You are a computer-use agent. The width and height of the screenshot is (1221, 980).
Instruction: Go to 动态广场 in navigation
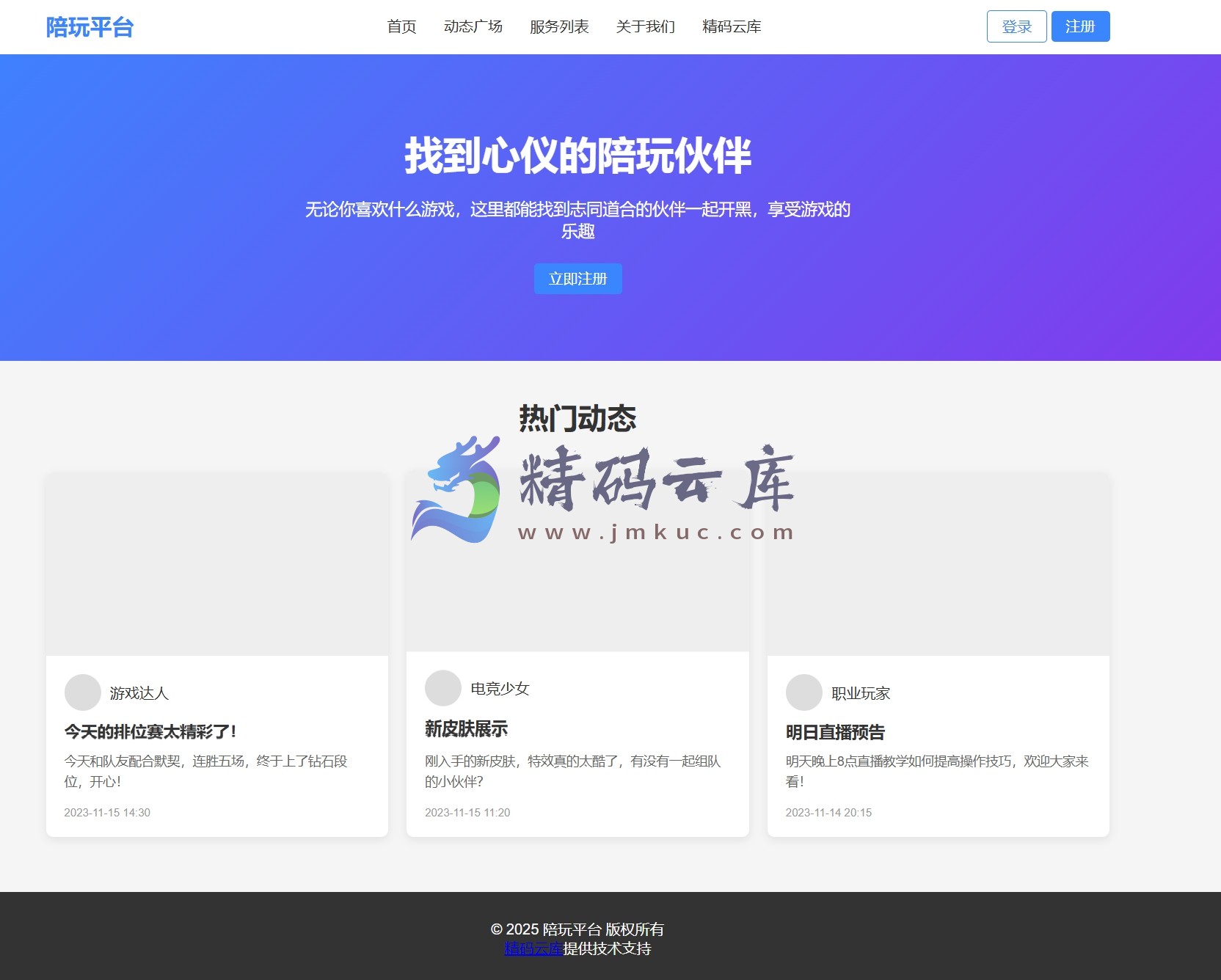point(473,26)
